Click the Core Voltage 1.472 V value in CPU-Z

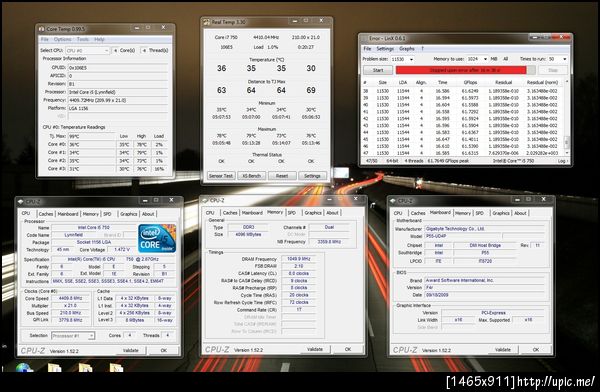(x=122, y=249)
